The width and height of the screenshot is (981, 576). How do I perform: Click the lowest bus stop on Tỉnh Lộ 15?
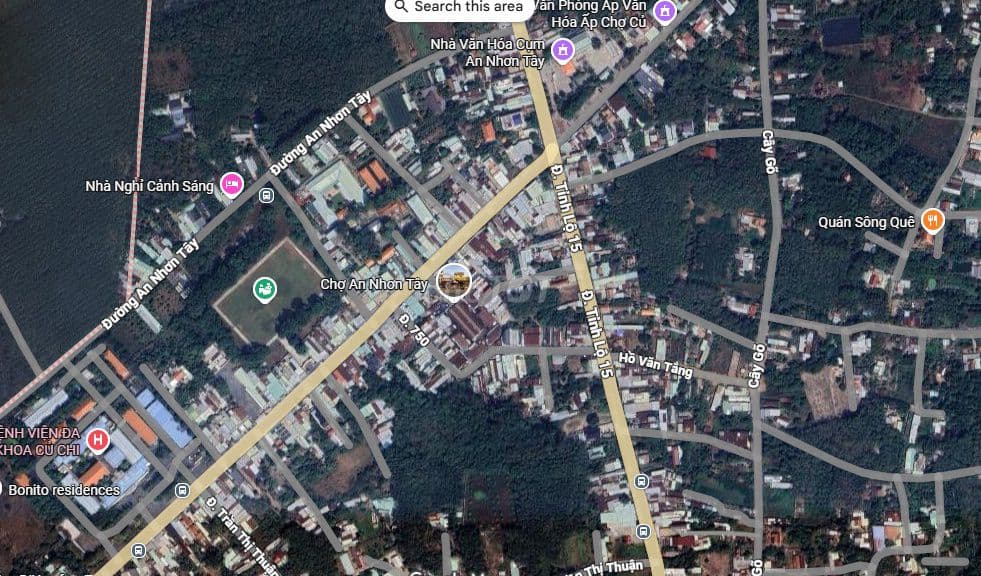coord(642,530)
